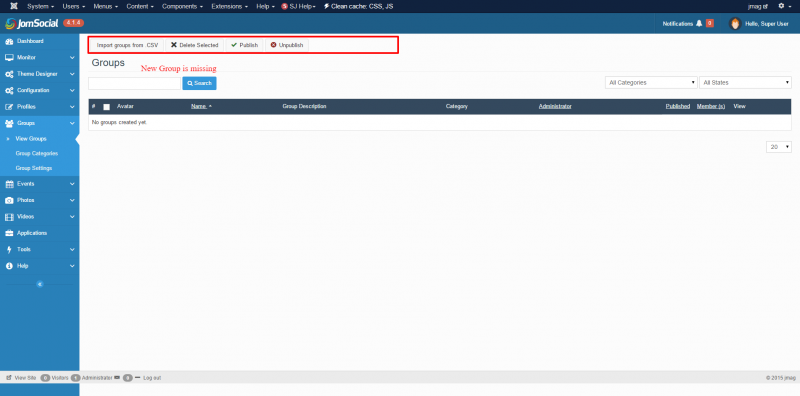Click the settings gear icon at top right
Image resolution: width=800 pixels, height=396 pixels.
pyautogui.click(x=781, y=6)
